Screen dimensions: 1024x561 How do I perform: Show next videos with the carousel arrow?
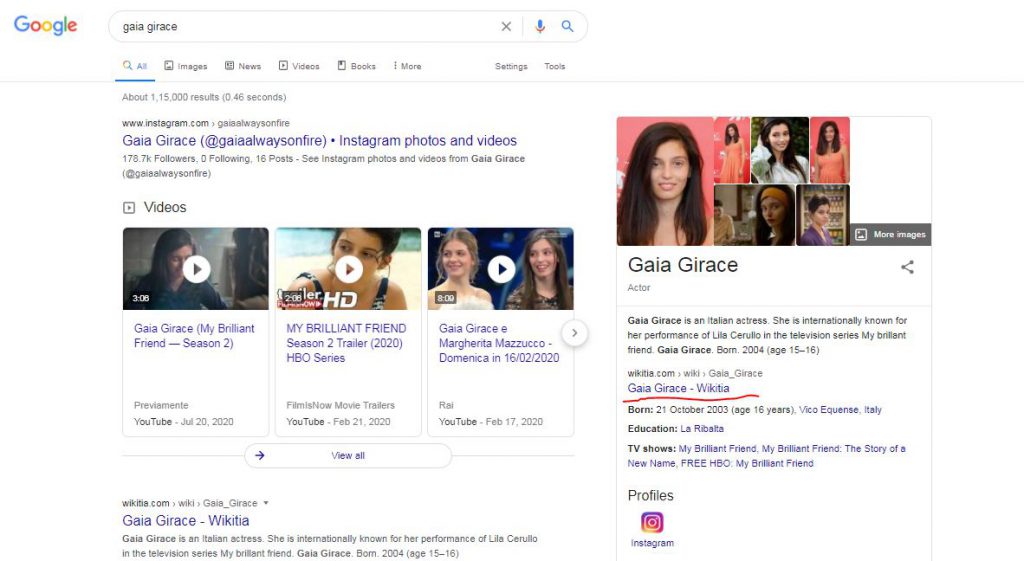pyautogui.click(x=574, y=333)
